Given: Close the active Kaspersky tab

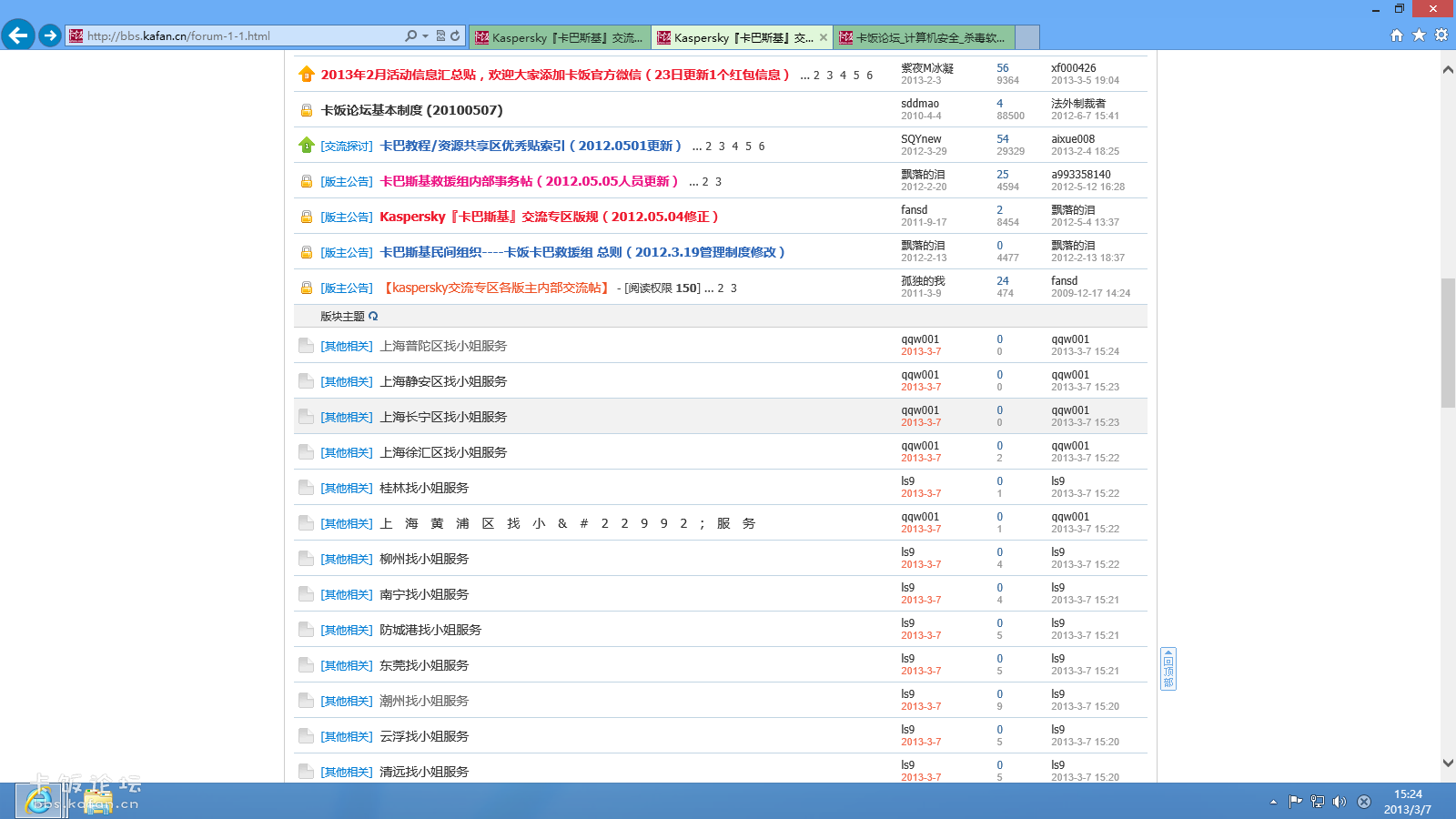Looking at the screenshot, I should click(824, 37).
